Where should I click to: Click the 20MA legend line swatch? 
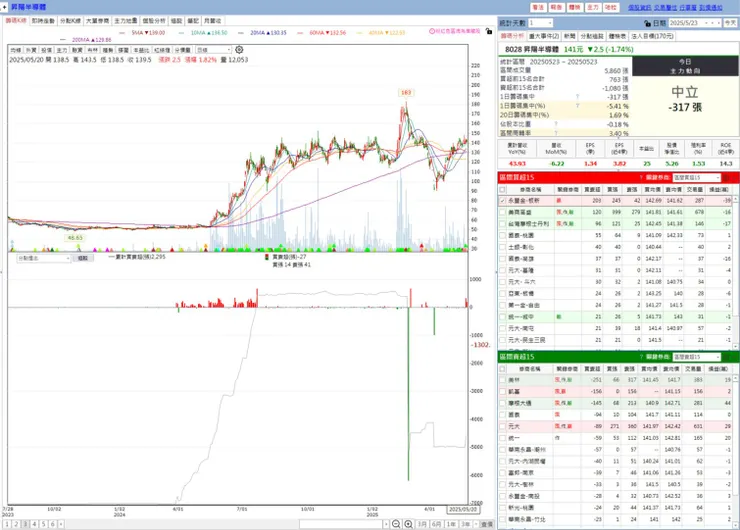[x=241, y=33]
